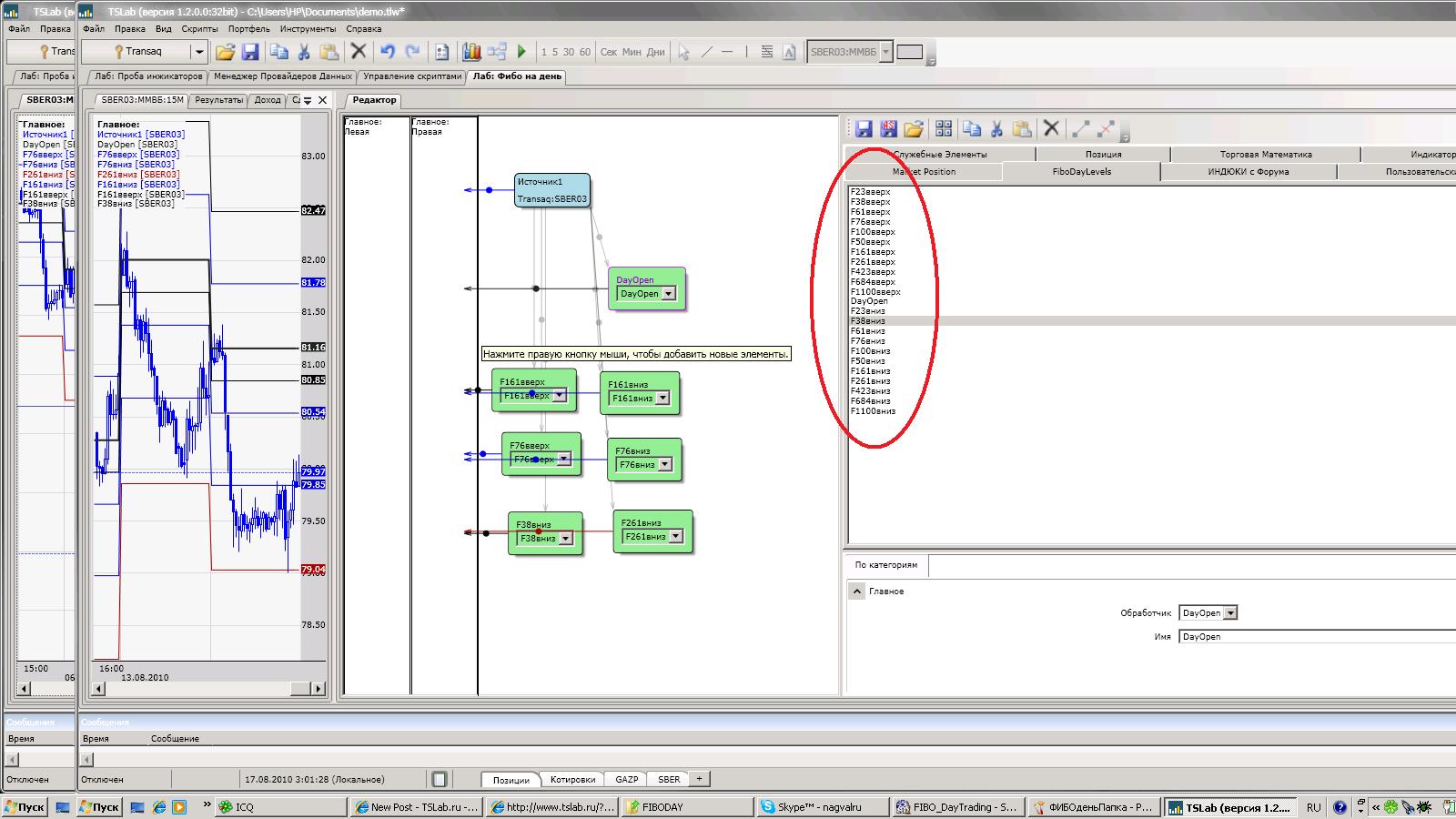Click the 60 interval button

[x=585, y=52]
